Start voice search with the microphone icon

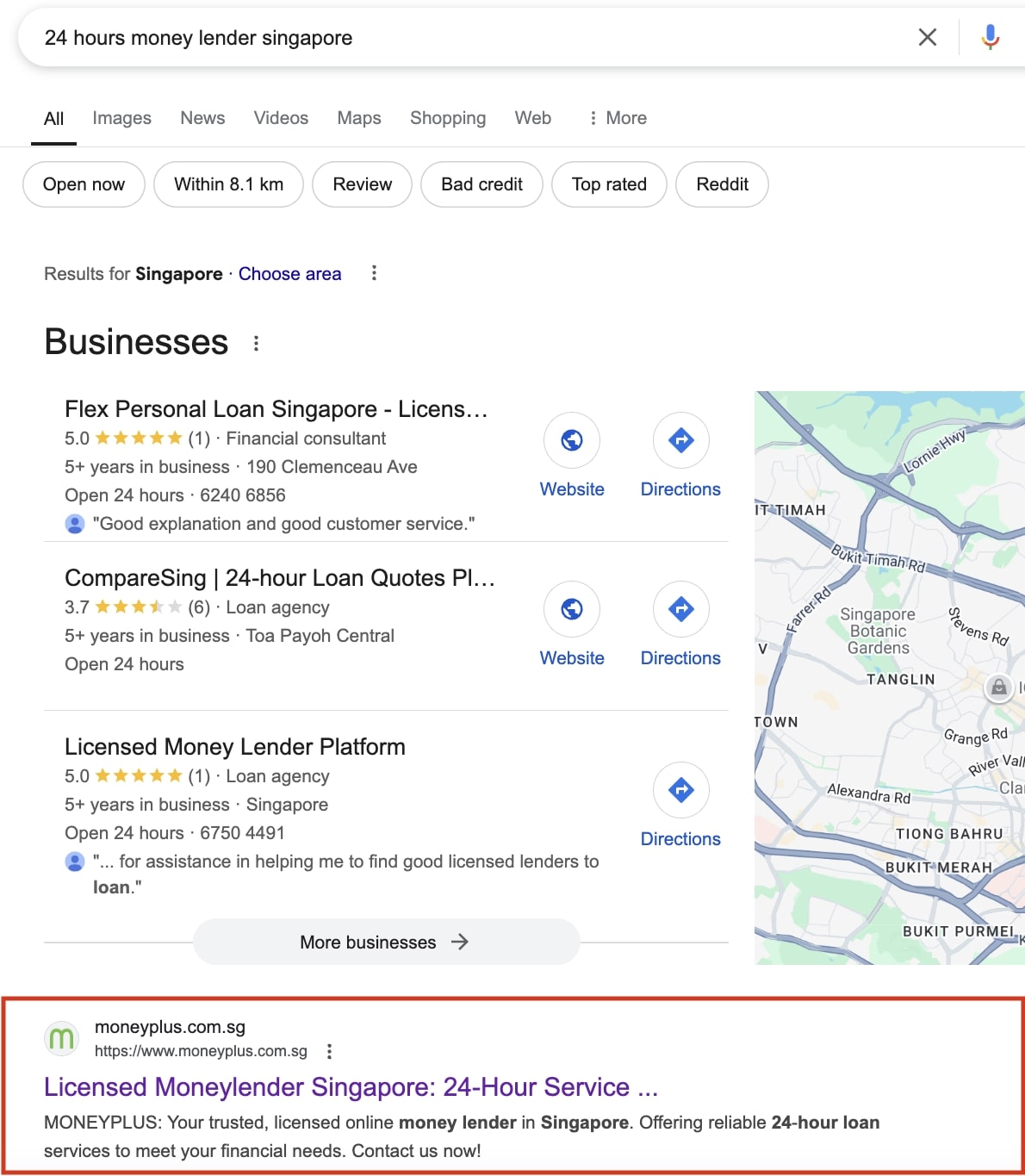991,37
